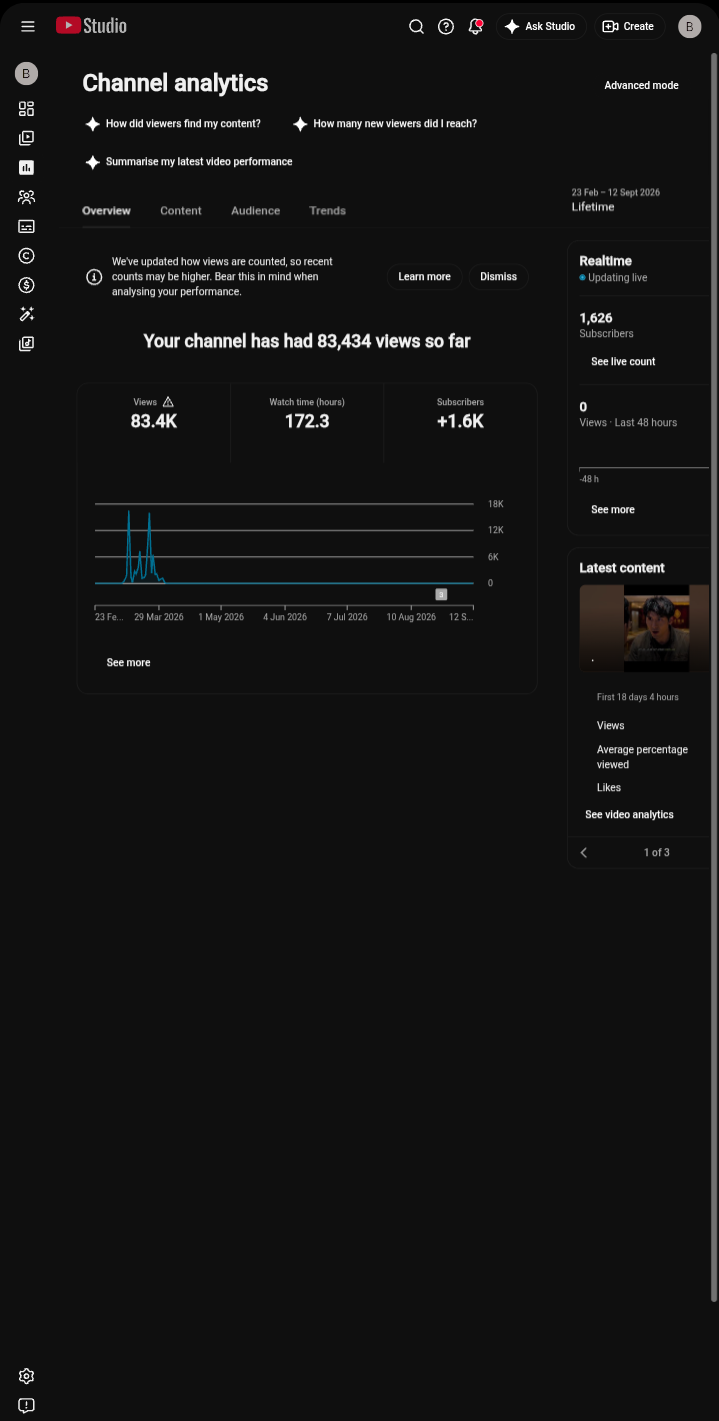Viewport: 719px width, 1421px height.
Task: Open the channel avatar in the sidebar
Action: tap(27, 73)
